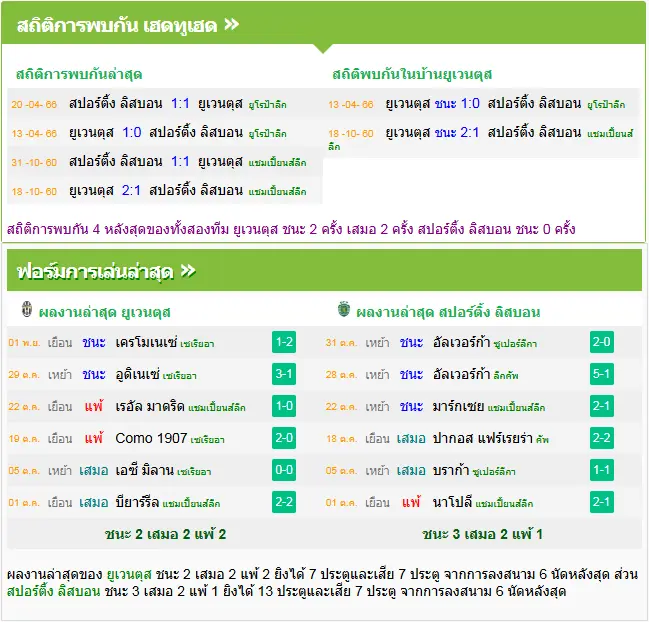Click the team name เรอัล มาดริด
This screenshot has width=649, height=622.
pyautogui.click(x=150, y=406)
